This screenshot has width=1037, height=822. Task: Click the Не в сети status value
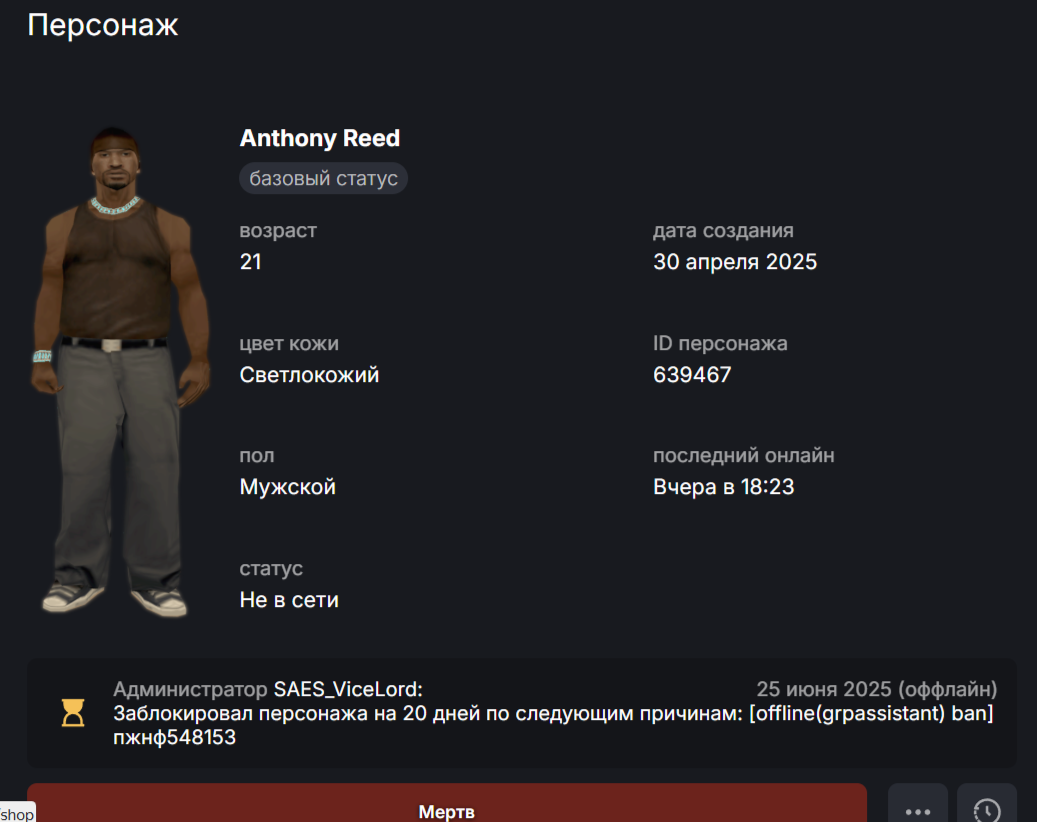pos(289,600)
